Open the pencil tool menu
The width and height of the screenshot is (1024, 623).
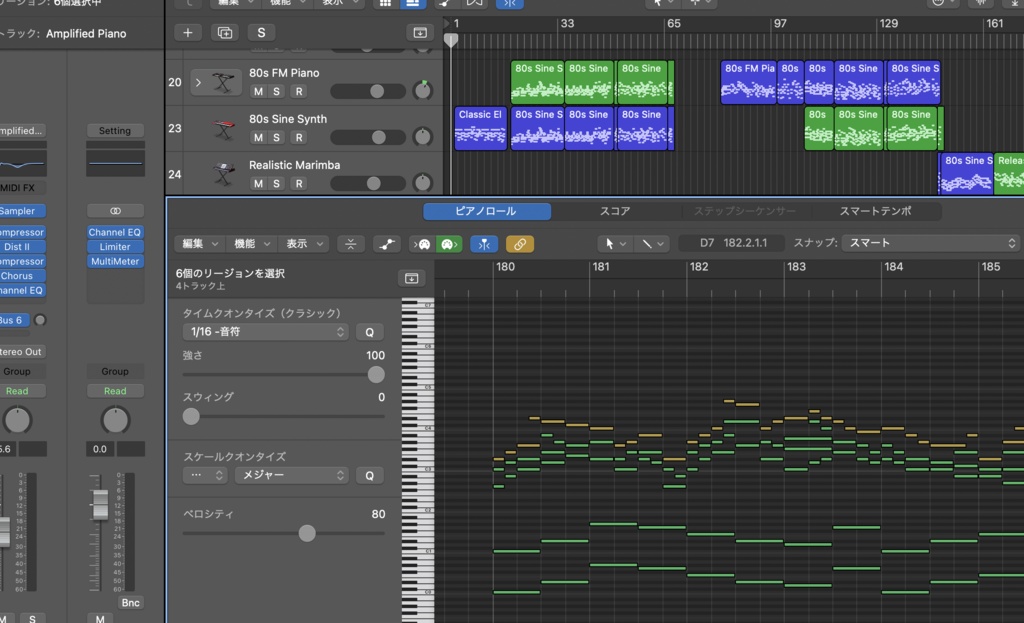(x=651, y=244)
